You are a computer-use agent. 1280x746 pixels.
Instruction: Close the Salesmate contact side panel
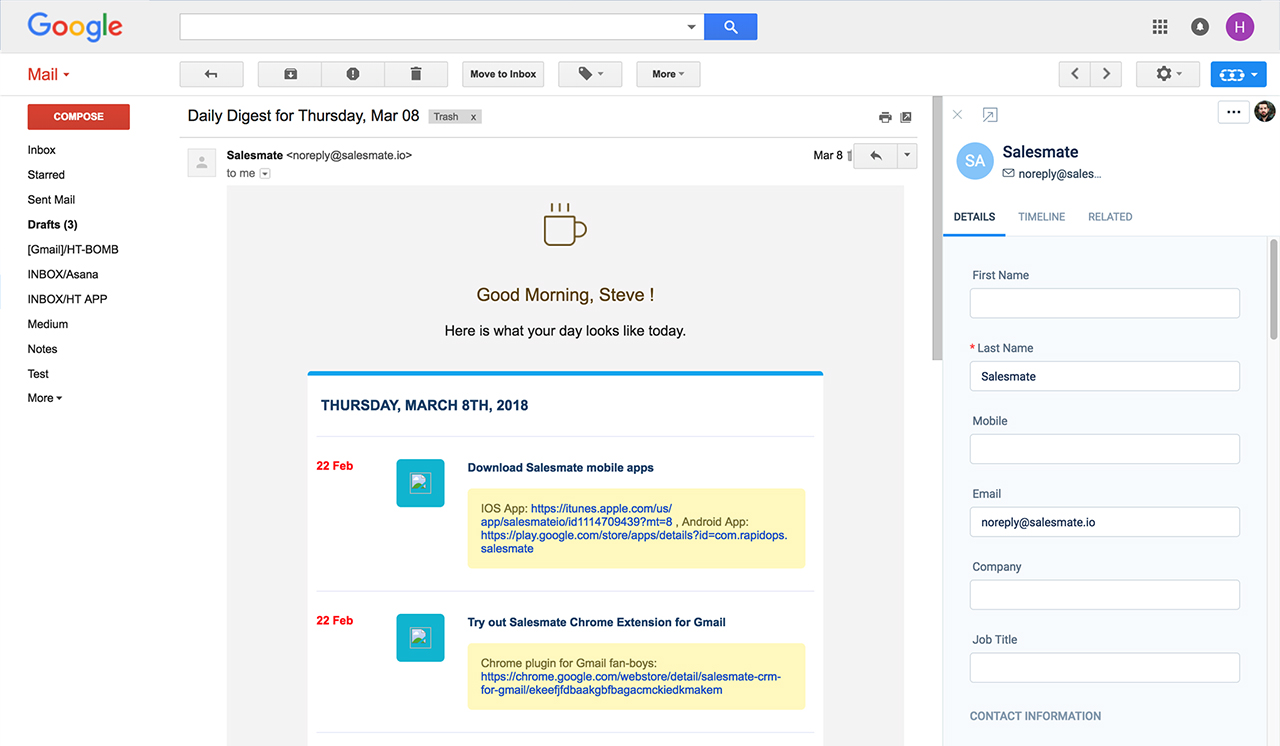(x=957, y=115)
